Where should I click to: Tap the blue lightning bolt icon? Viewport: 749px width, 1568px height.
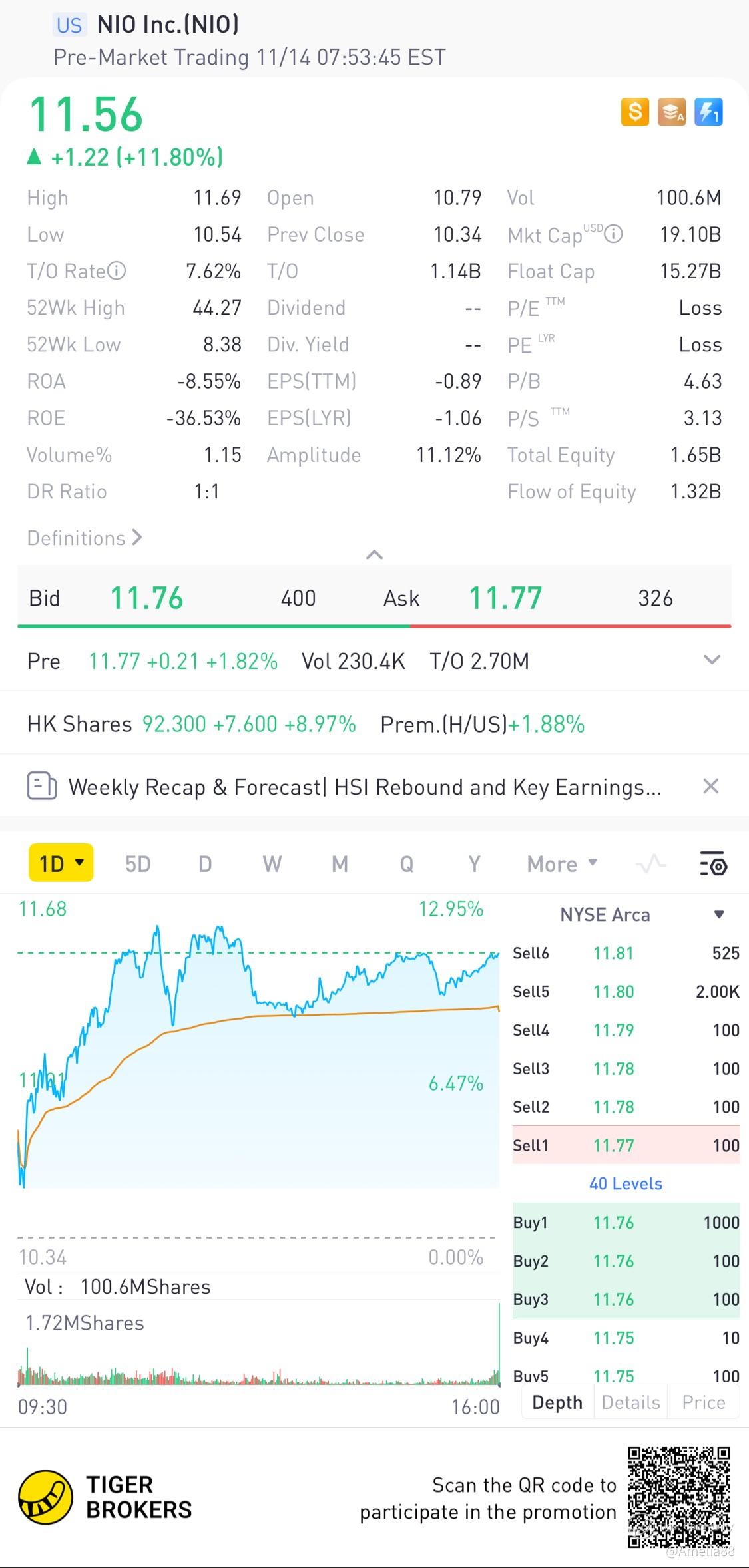click(x=708, y=112)
